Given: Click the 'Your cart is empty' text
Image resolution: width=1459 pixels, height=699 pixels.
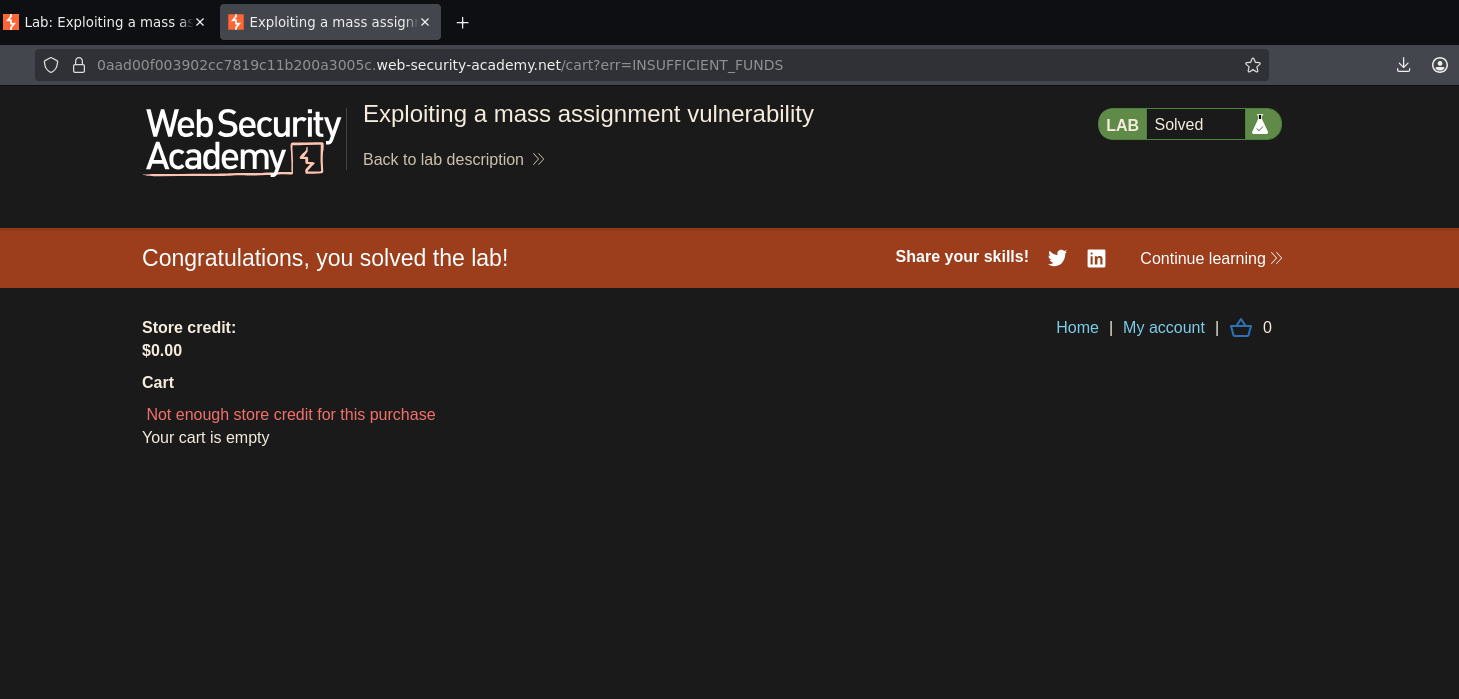Looking at the screenshot, I should click(x=206, y=438).
